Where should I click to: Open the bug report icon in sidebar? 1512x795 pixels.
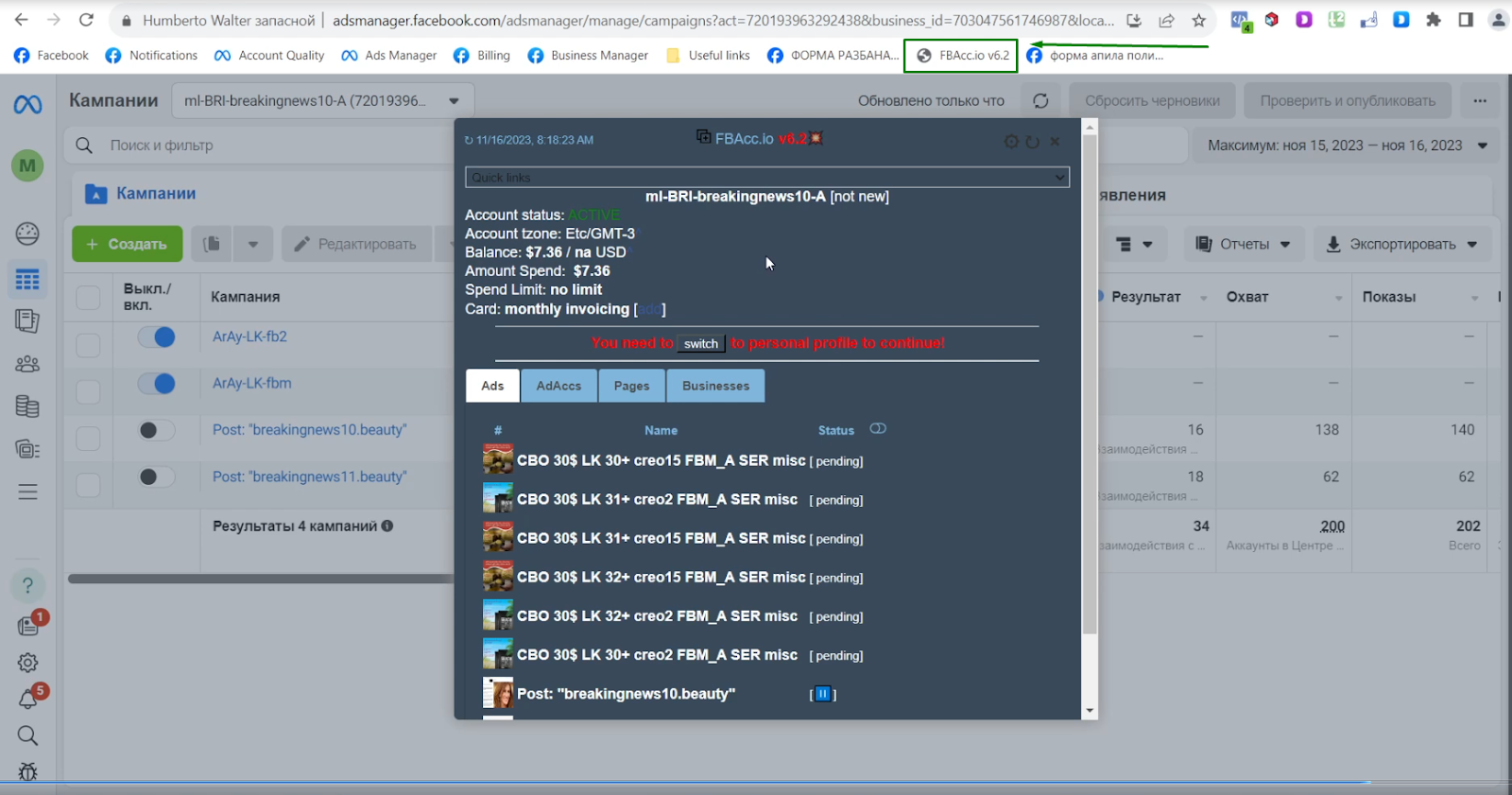(27, 771)
